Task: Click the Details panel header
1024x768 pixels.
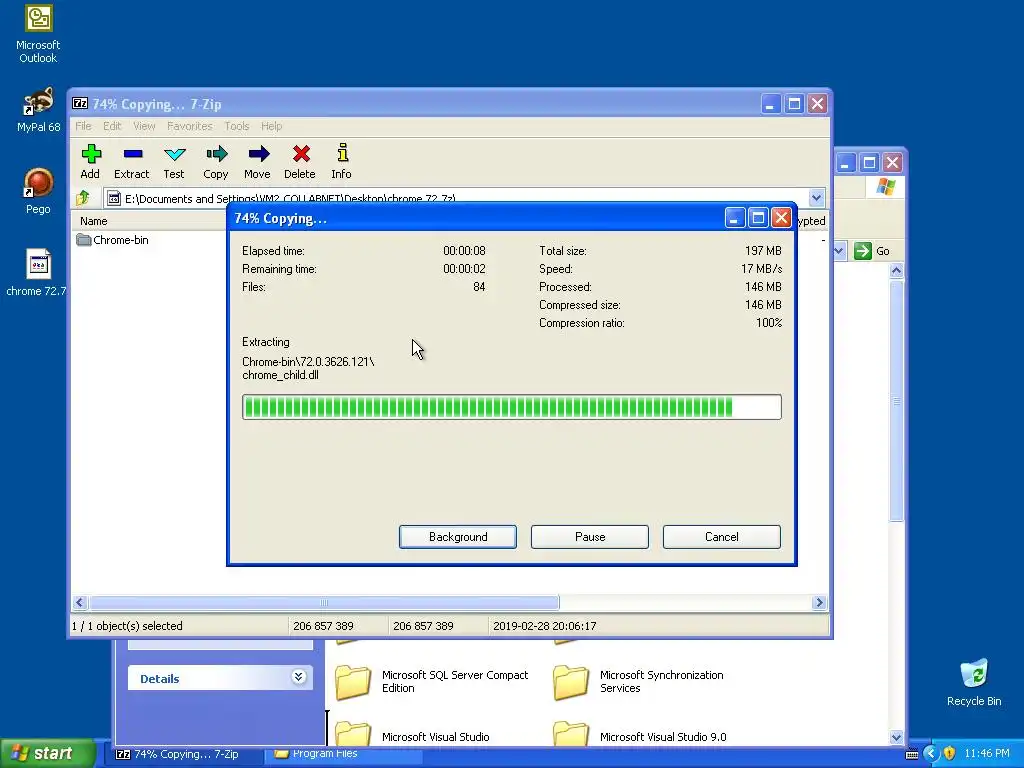Action: click(x=220, y=678)
